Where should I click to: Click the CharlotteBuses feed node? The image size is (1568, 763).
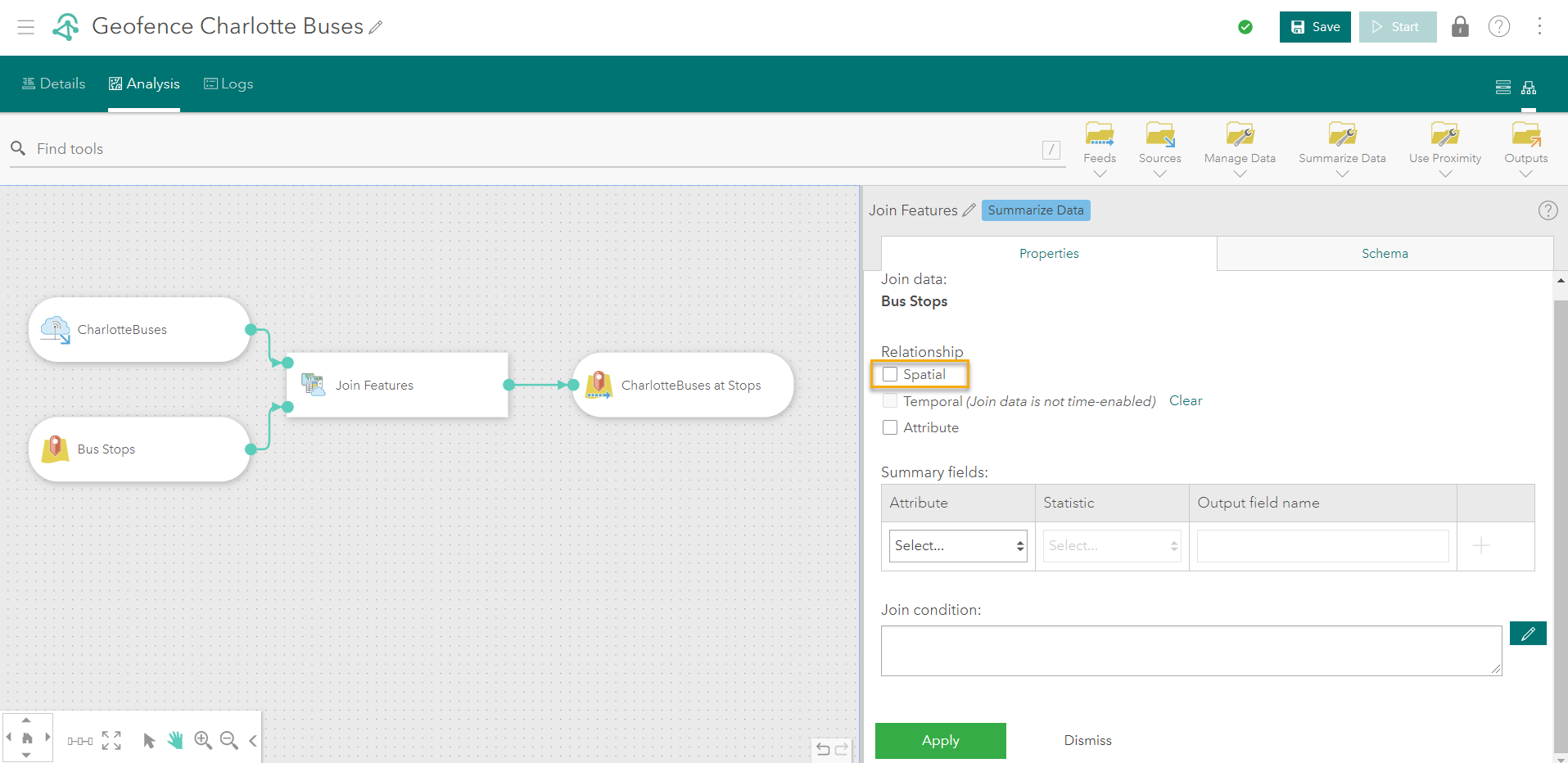coord(139,329)
